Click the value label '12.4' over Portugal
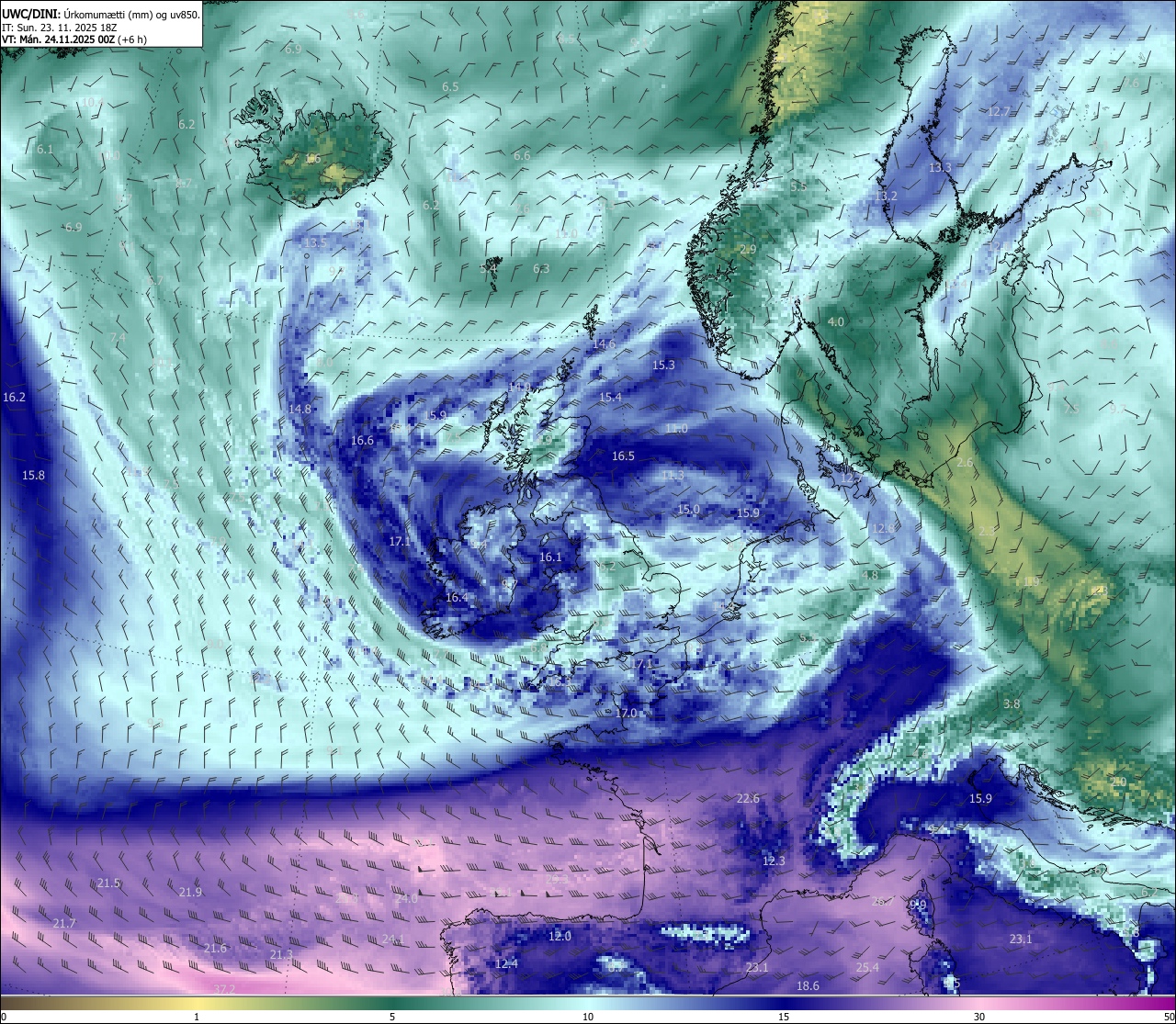This screenshot has height=1024, width=1176. coord(506,964)
